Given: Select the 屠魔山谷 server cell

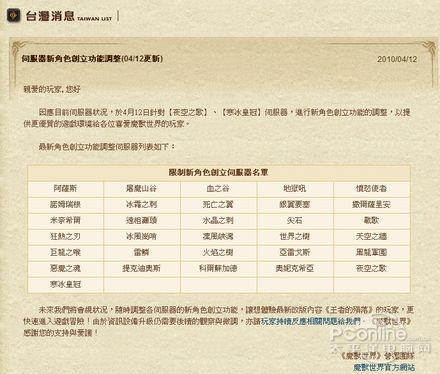Looking at the screenshot, I should [141, 189].
